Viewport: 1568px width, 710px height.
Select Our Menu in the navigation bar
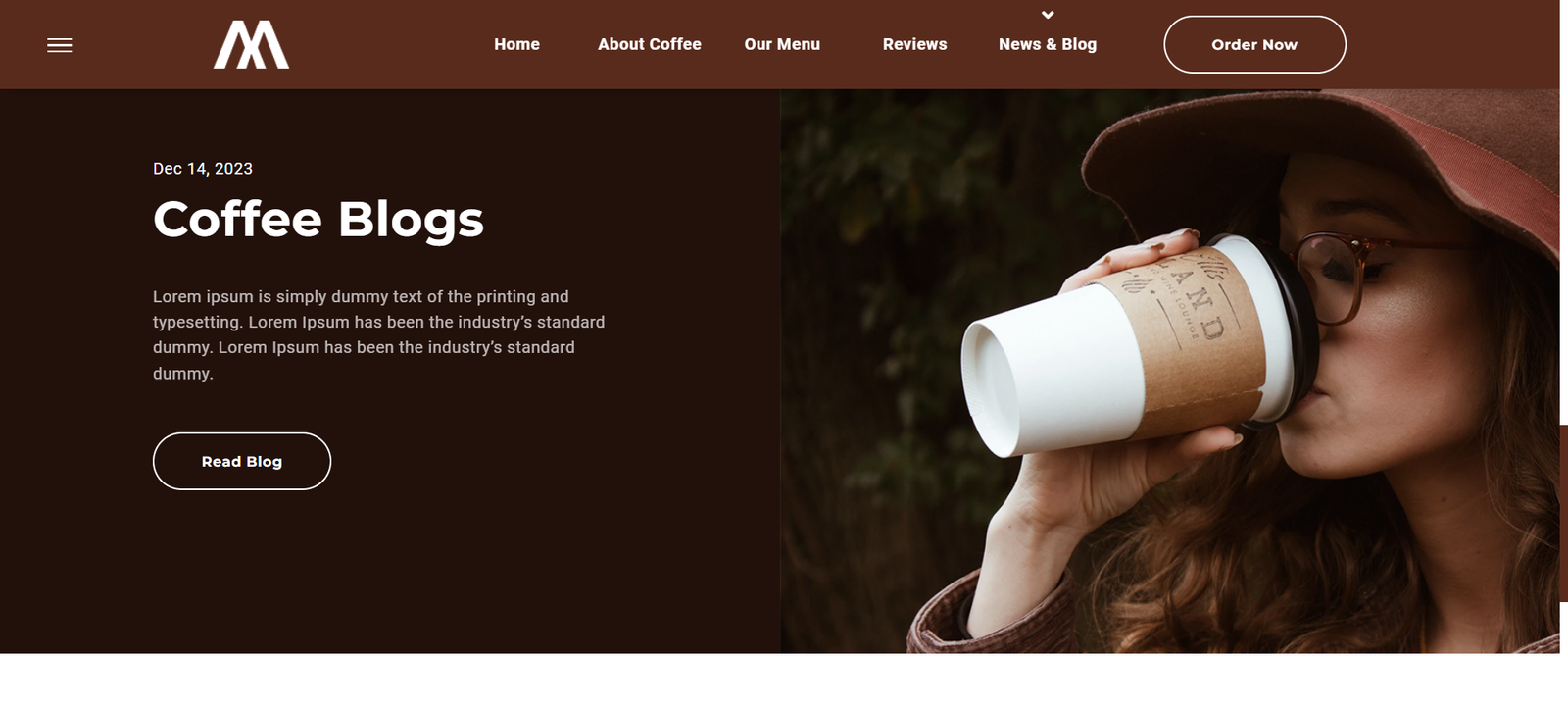pos(782,44)
